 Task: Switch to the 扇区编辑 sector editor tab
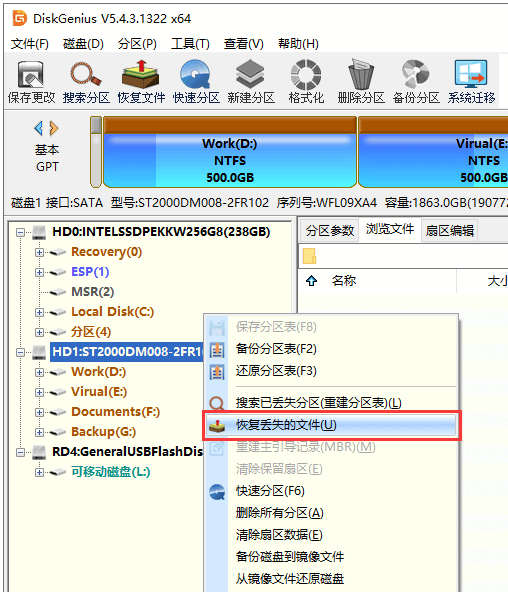(x=449, y=230)
